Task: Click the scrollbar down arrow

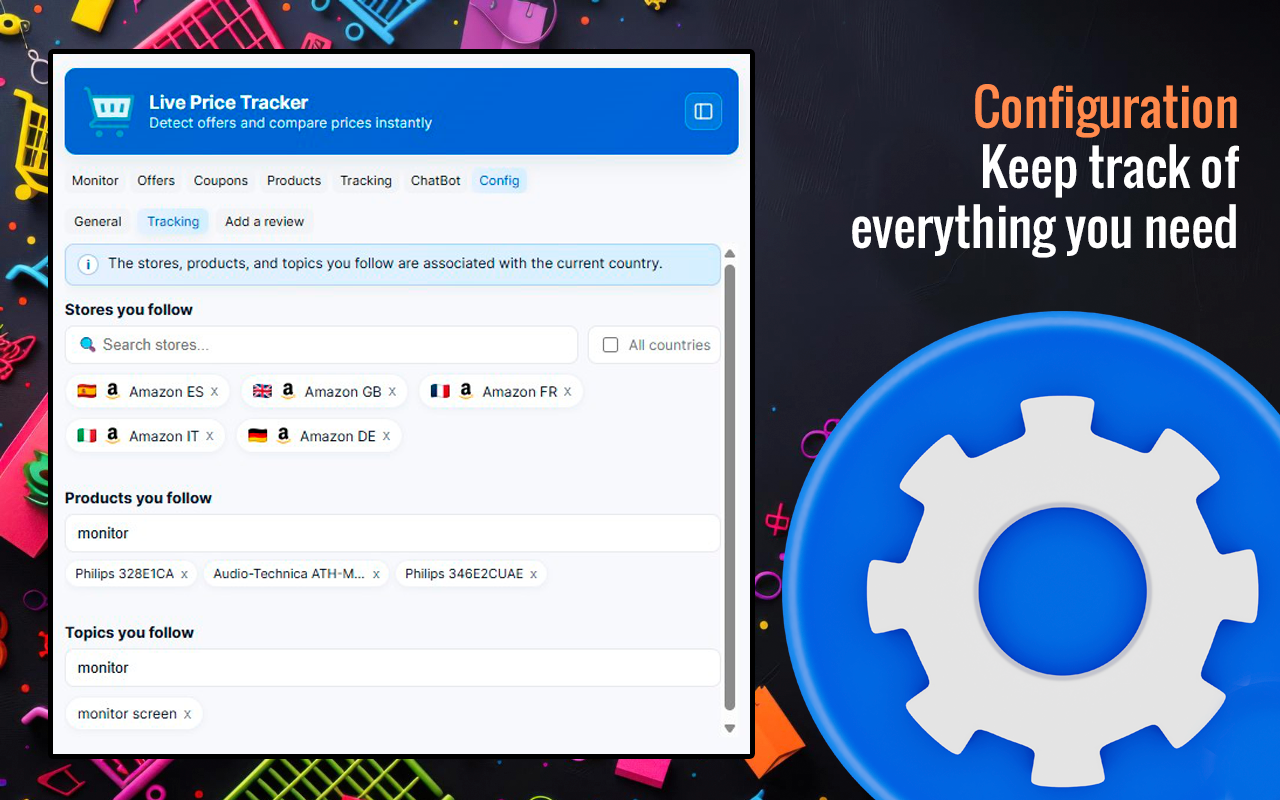Action: pos(729,728)
